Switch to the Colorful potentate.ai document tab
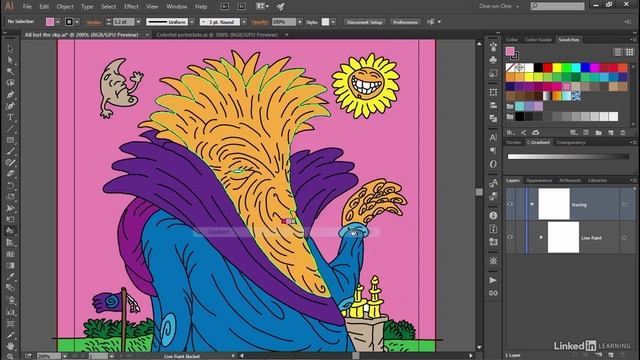This screenshot has width=640, height=360. point(217,35)
